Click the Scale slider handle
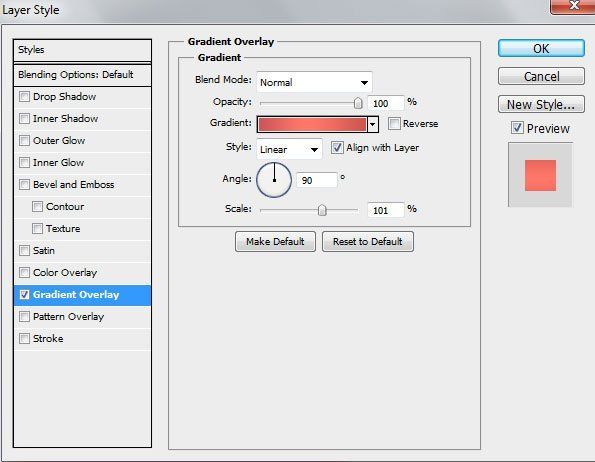 pyautogui.click(x=322, y=210)
